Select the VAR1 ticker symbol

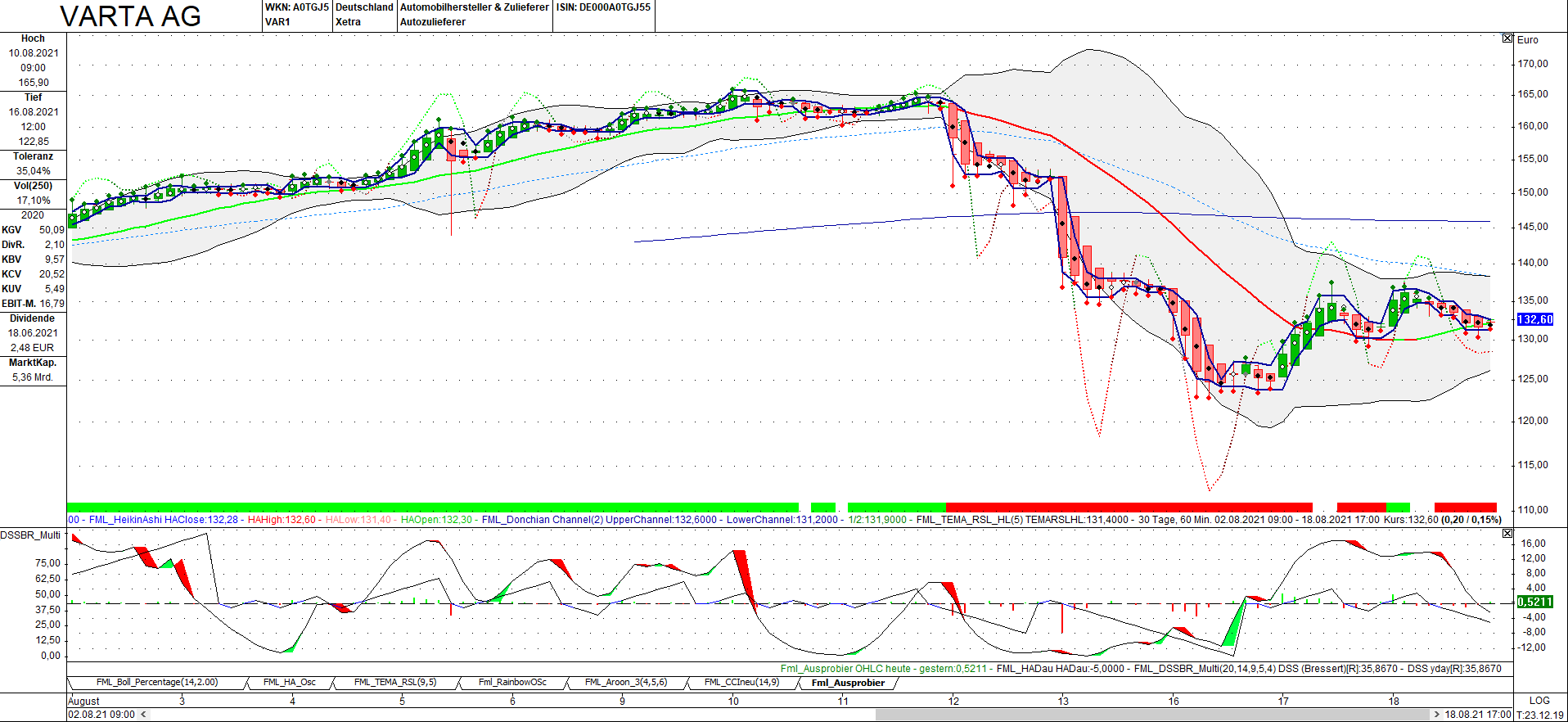[x=277, y=22]
